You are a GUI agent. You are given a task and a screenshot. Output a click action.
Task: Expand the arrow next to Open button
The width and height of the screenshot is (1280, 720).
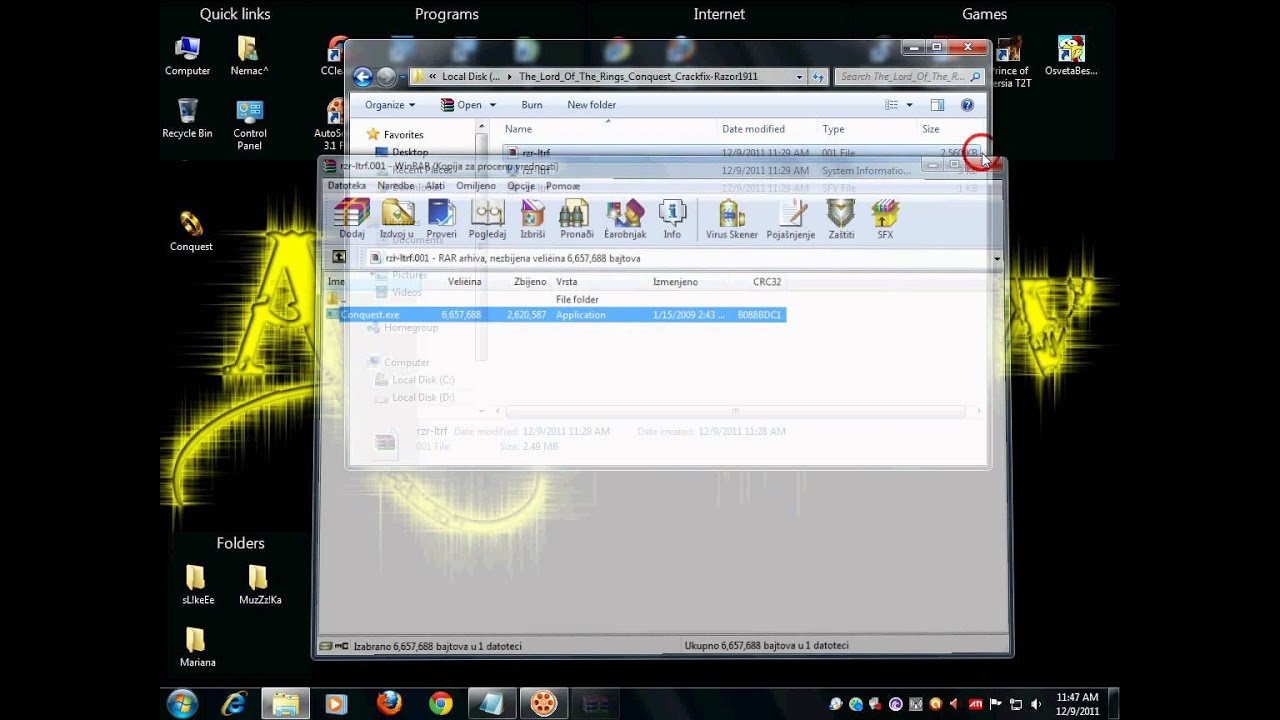[x=492, y=105]
